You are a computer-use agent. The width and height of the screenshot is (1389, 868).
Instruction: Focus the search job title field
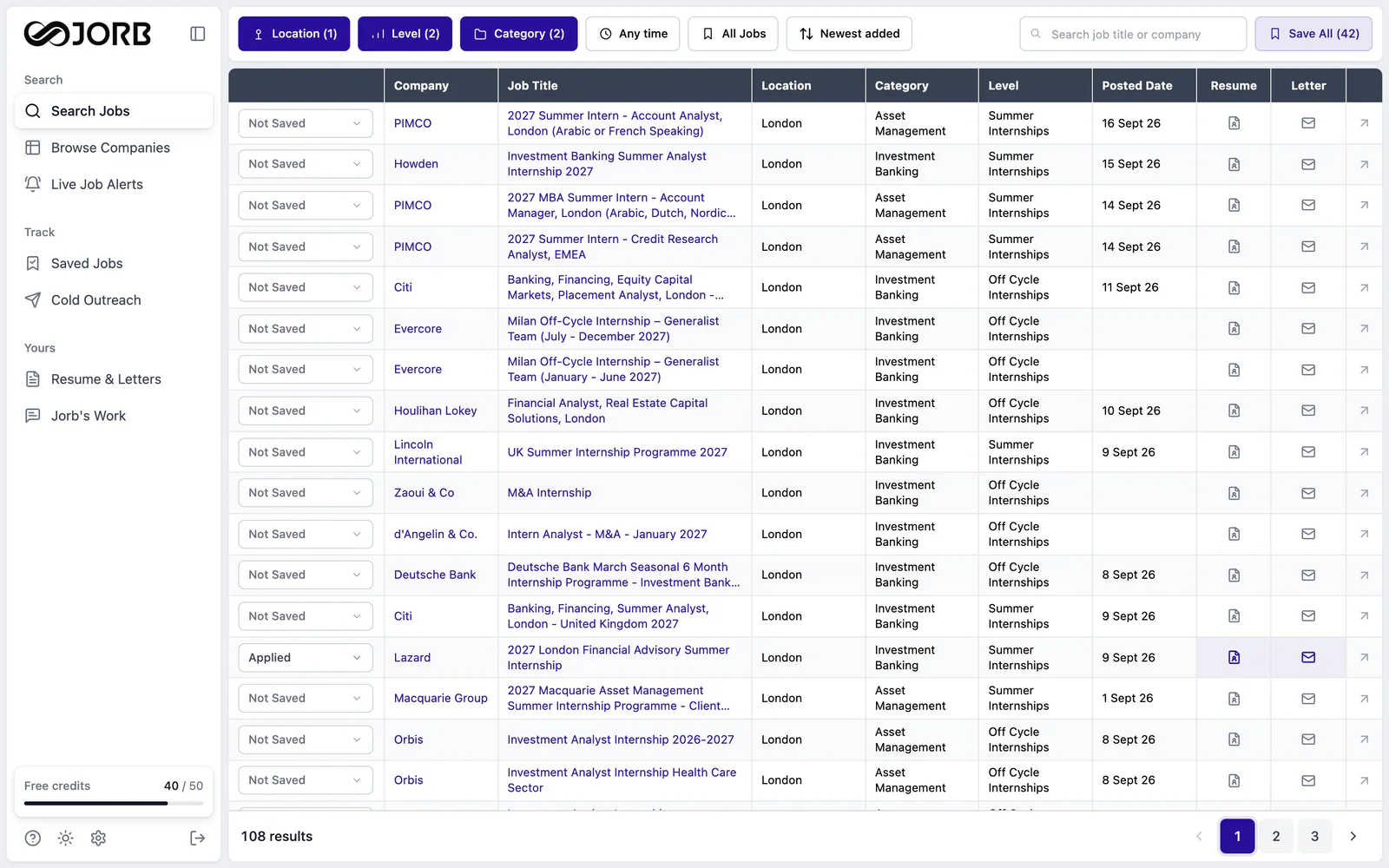(x=1133, y=34)
